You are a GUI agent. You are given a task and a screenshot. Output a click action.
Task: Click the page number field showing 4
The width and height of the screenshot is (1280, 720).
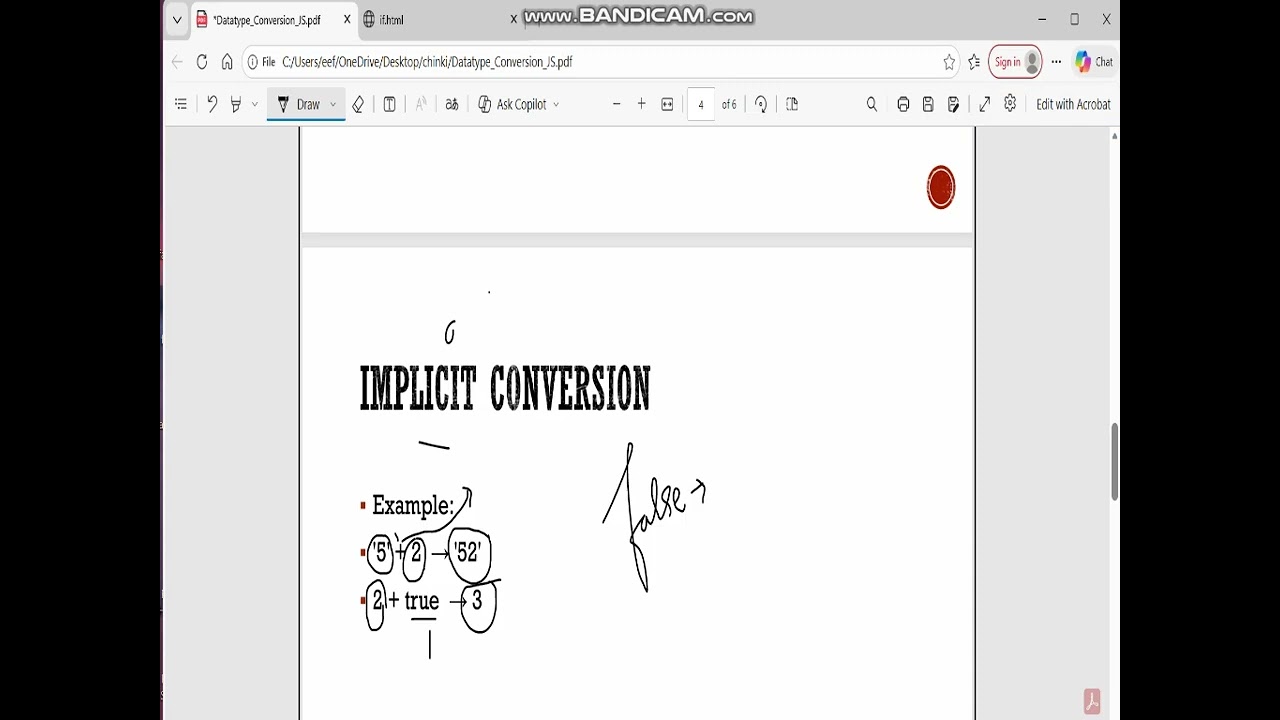click(x=701, y=104)
